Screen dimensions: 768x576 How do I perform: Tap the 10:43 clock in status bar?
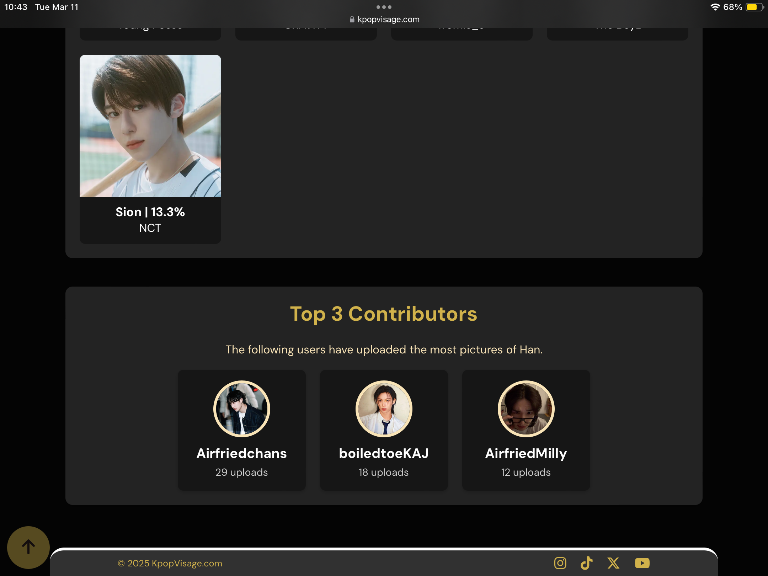pyautogui.click(x=16, y=7)
